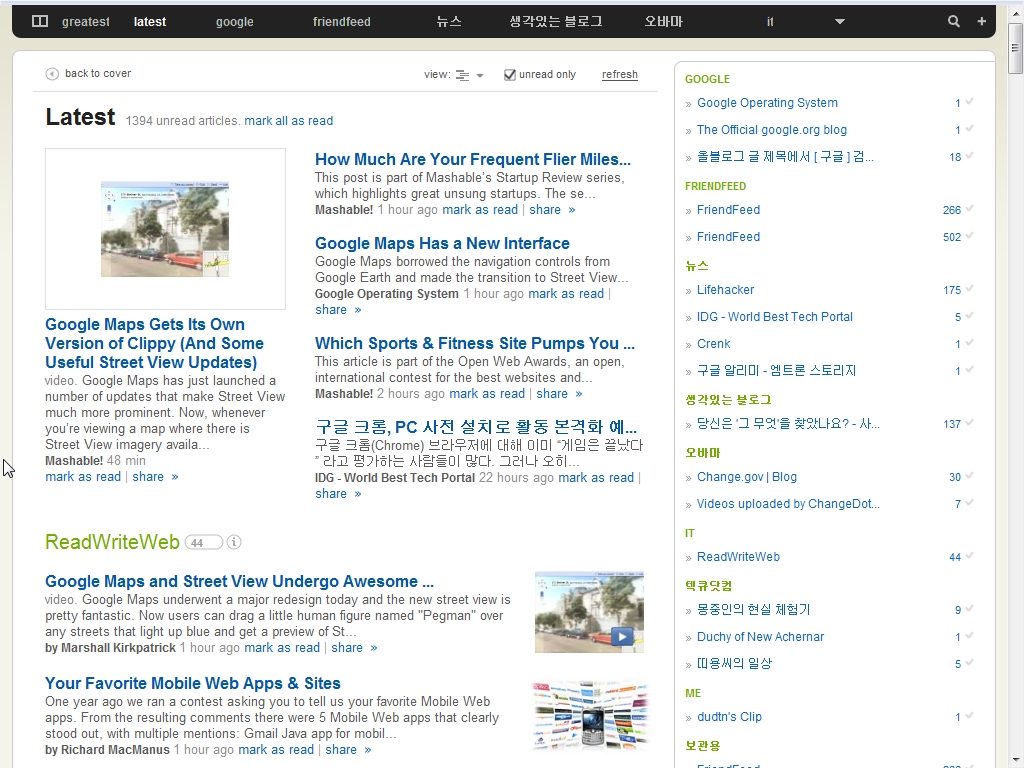Image resolution: width=1024 pixels, height=768 pixels.
Task: Click share arrow under Google Maps Clippy article
Action: click(x=174, y=477)
